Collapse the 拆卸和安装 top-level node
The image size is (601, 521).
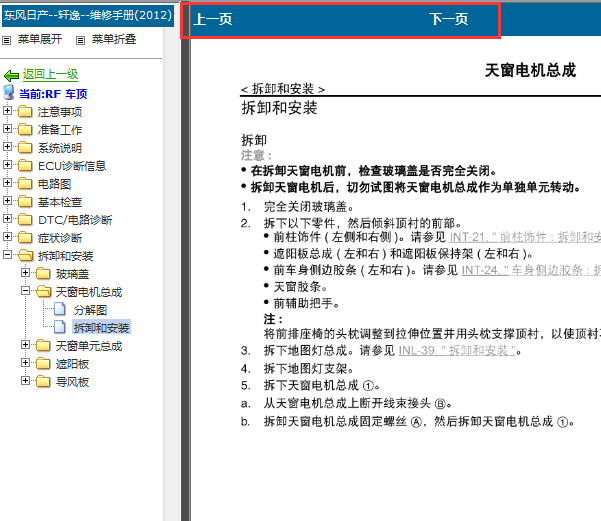coord(7,255)
